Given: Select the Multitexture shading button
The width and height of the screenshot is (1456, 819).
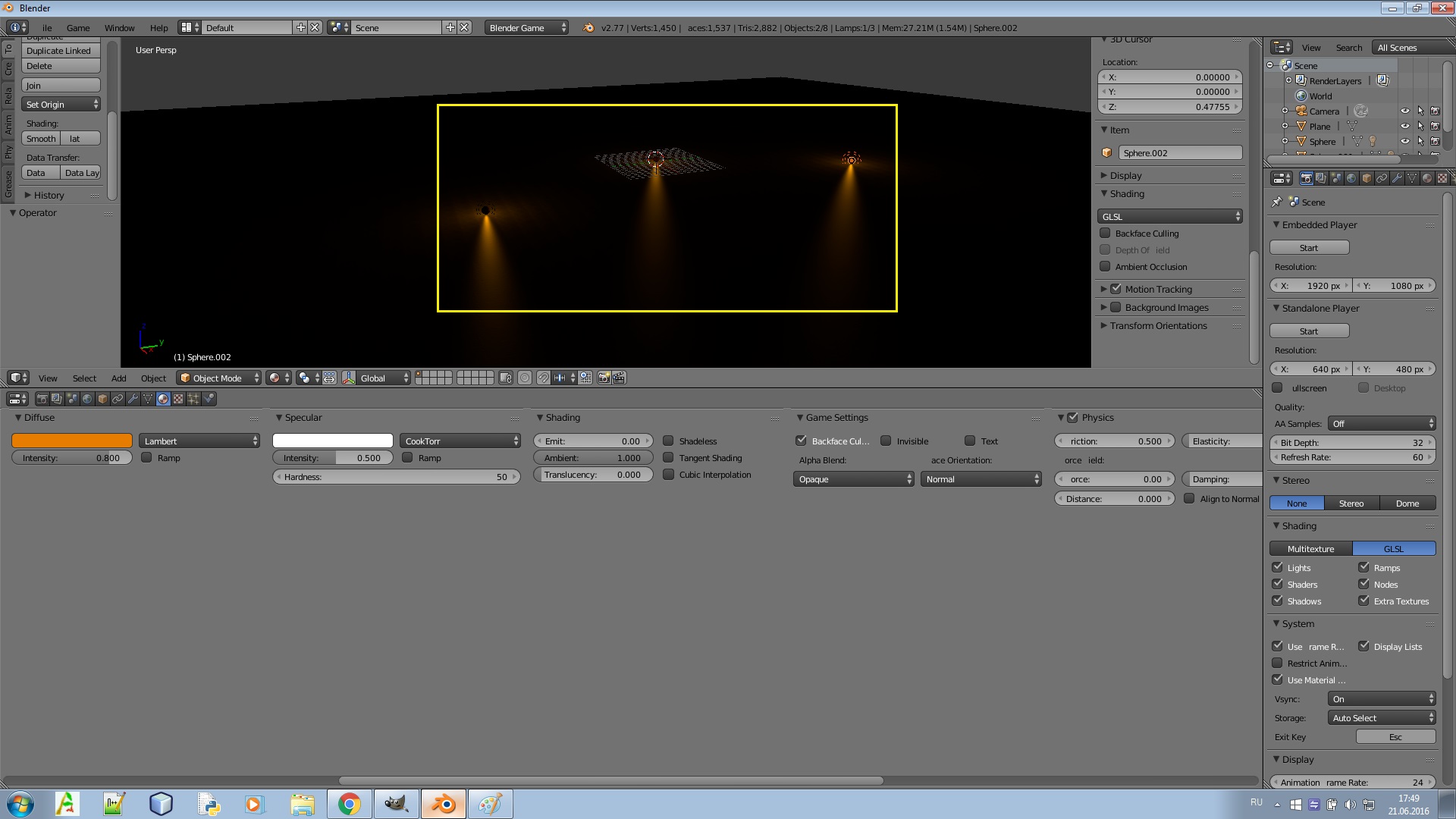Looking at the screenshot, I should click(1310, 548).
